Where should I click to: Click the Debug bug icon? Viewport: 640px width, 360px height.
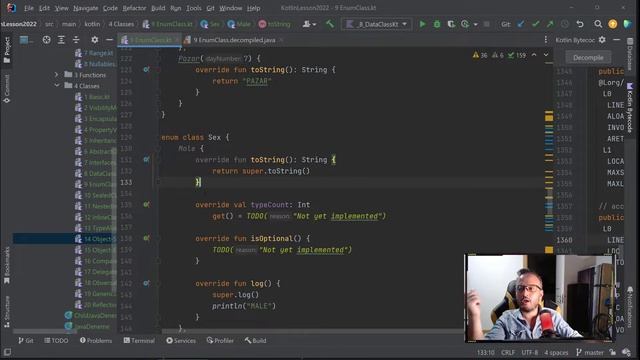(x=437, y=24)
